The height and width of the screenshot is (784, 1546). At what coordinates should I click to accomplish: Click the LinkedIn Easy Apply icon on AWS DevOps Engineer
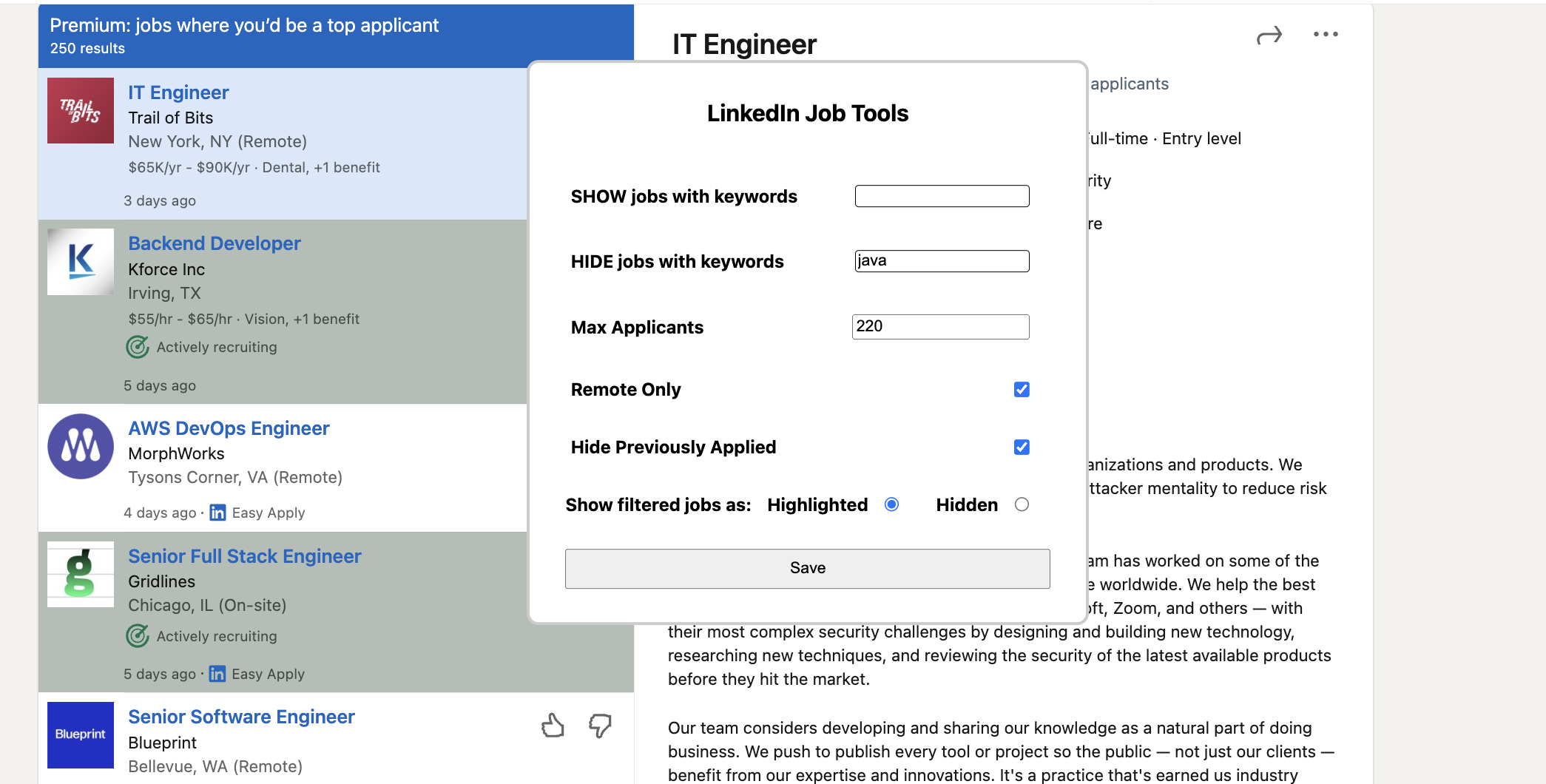point(217,513)
